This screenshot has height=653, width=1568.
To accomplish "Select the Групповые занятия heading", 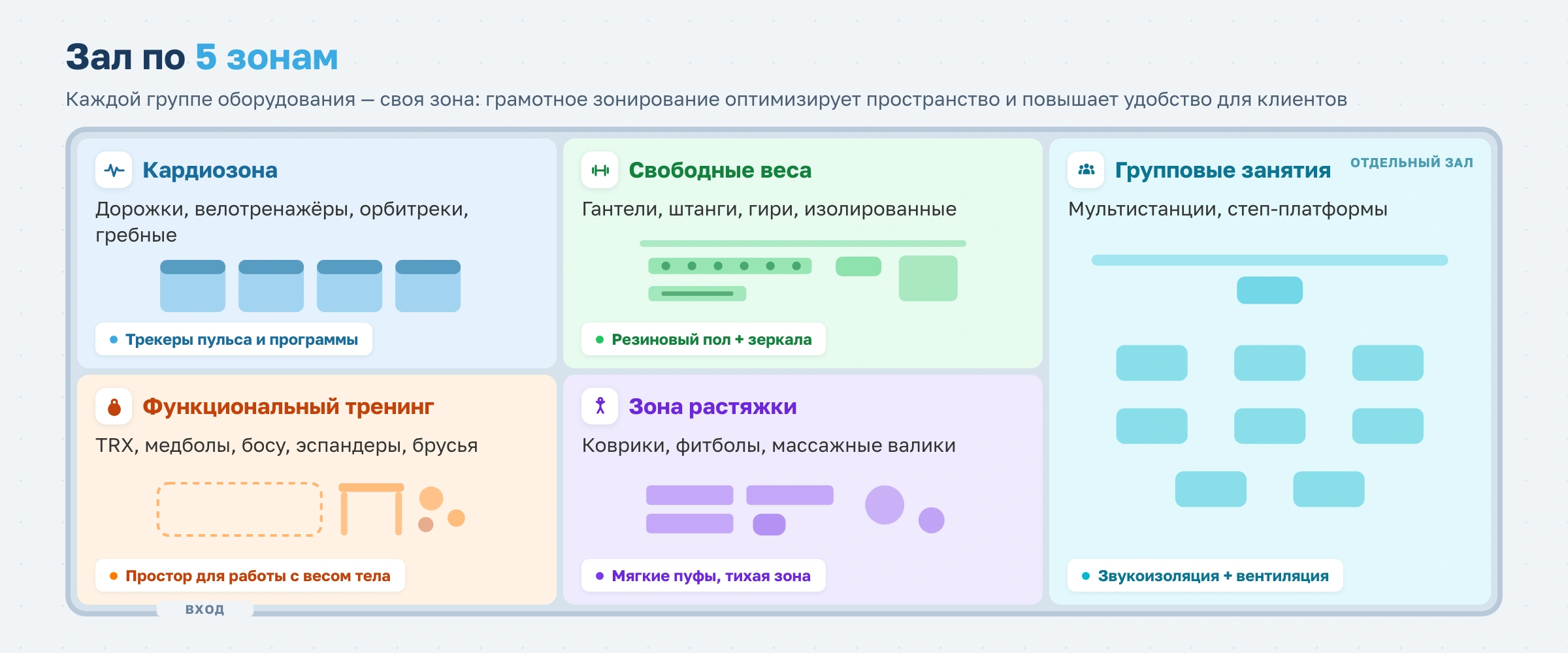I will click(1222, 170).
